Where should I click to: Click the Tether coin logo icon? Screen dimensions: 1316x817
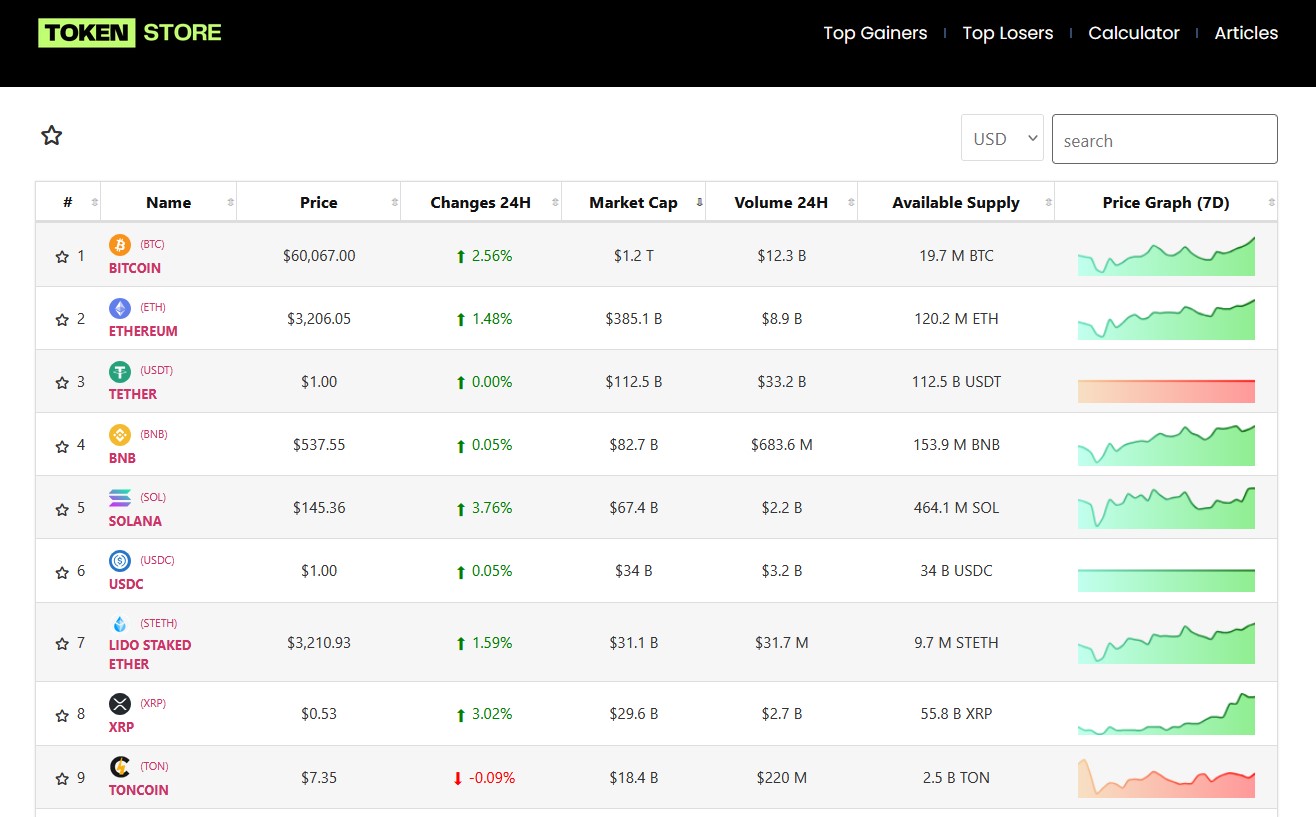[120, 371]
